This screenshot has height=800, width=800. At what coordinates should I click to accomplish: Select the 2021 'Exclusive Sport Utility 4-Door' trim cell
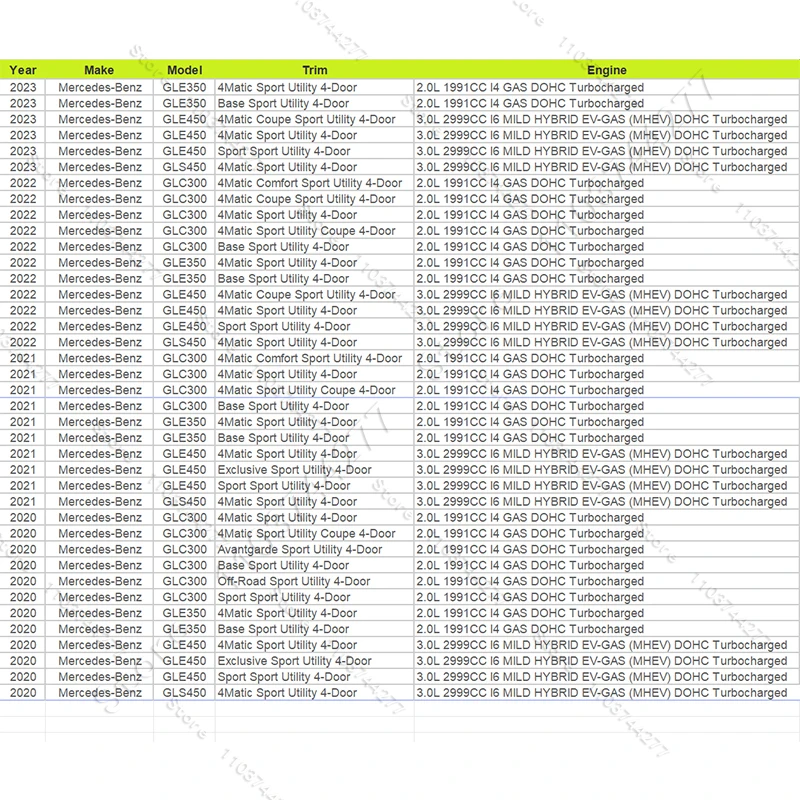314,470
